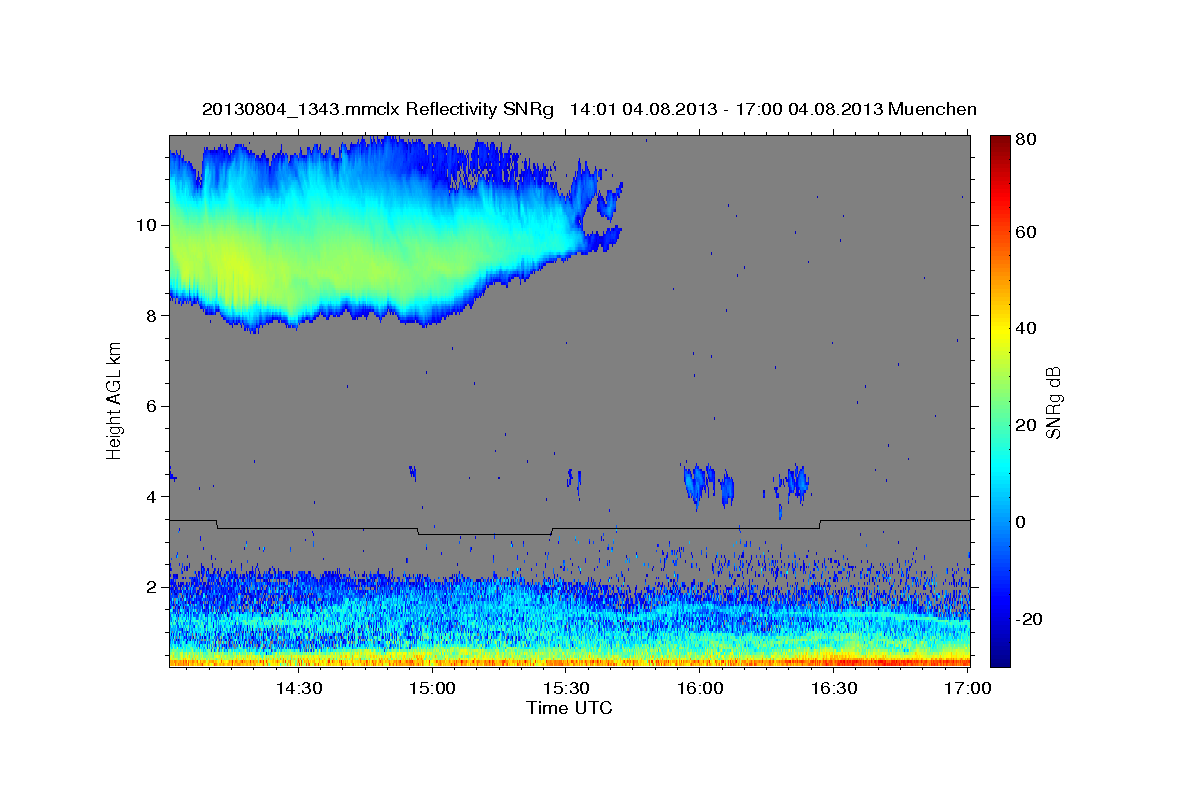Click the 'Height AGL km' y-axis label

114,400
